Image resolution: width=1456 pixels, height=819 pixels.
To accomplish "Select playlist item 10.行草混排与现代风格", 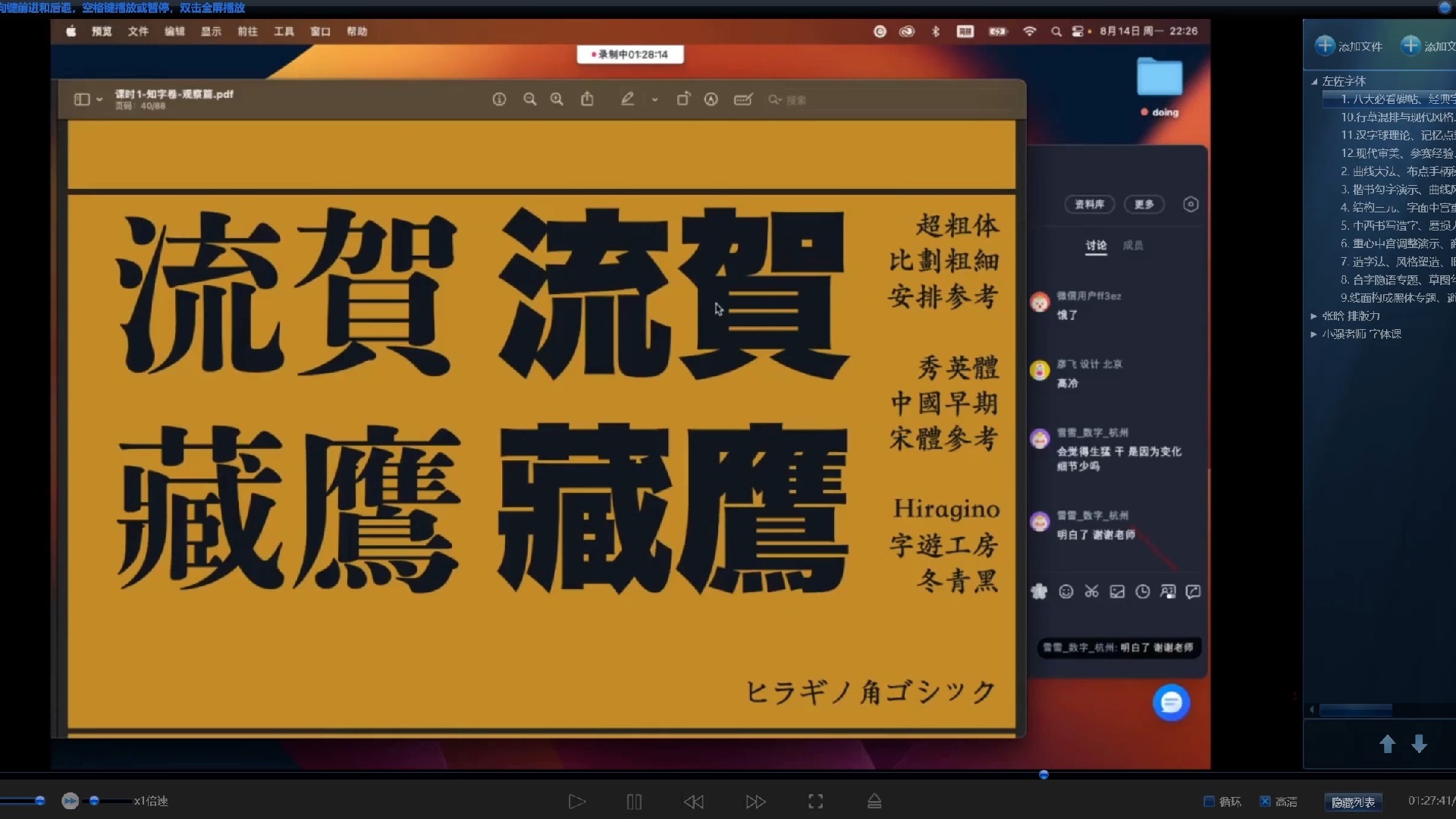I will [1397, 117].
